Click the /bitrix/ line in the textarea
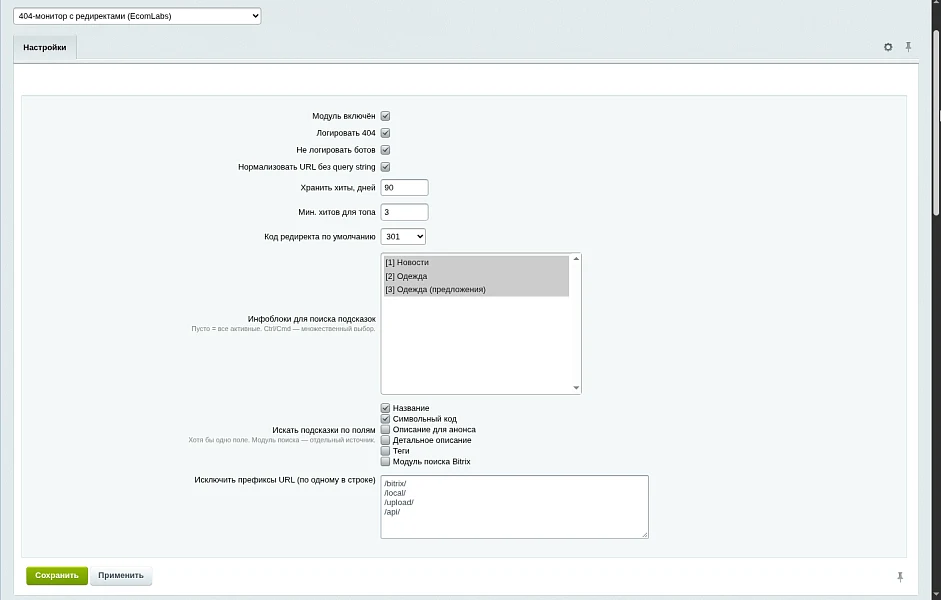 395,484
